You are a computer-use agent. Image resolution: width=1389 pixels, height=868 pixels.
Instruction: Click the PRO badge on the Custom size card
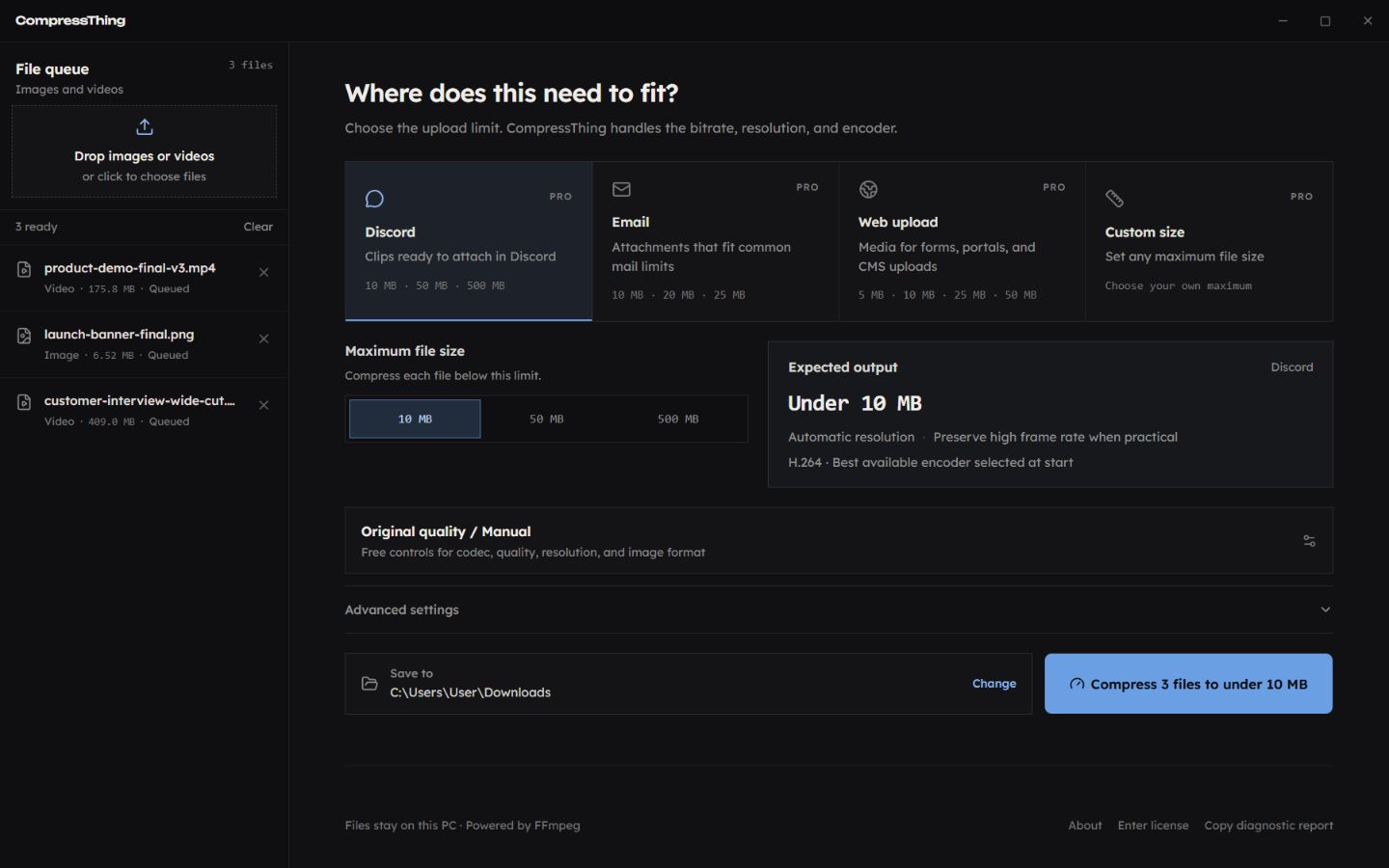(1301, 197)
